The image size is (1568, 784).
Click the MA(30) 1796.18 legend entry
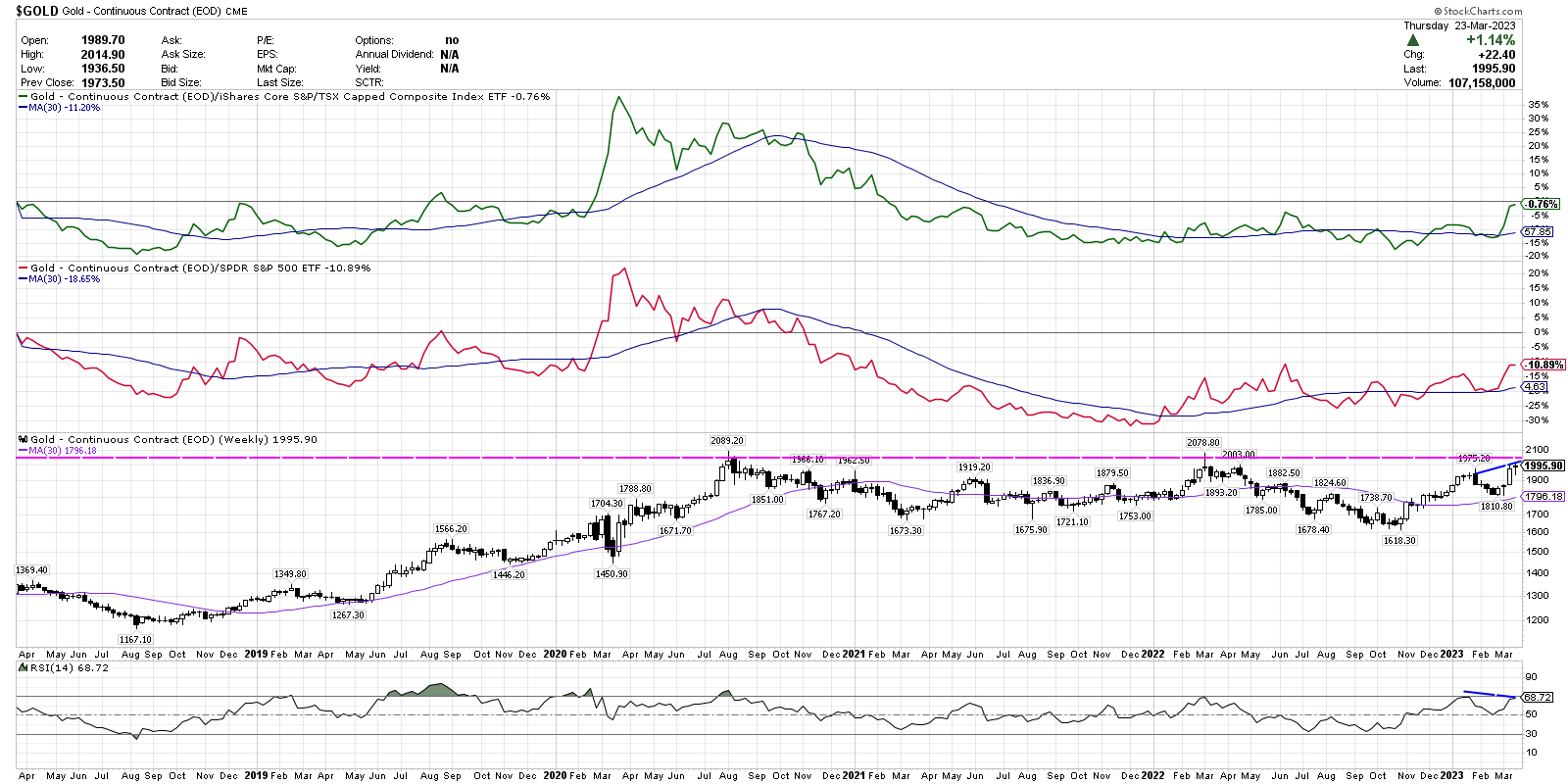pos(62,451)
